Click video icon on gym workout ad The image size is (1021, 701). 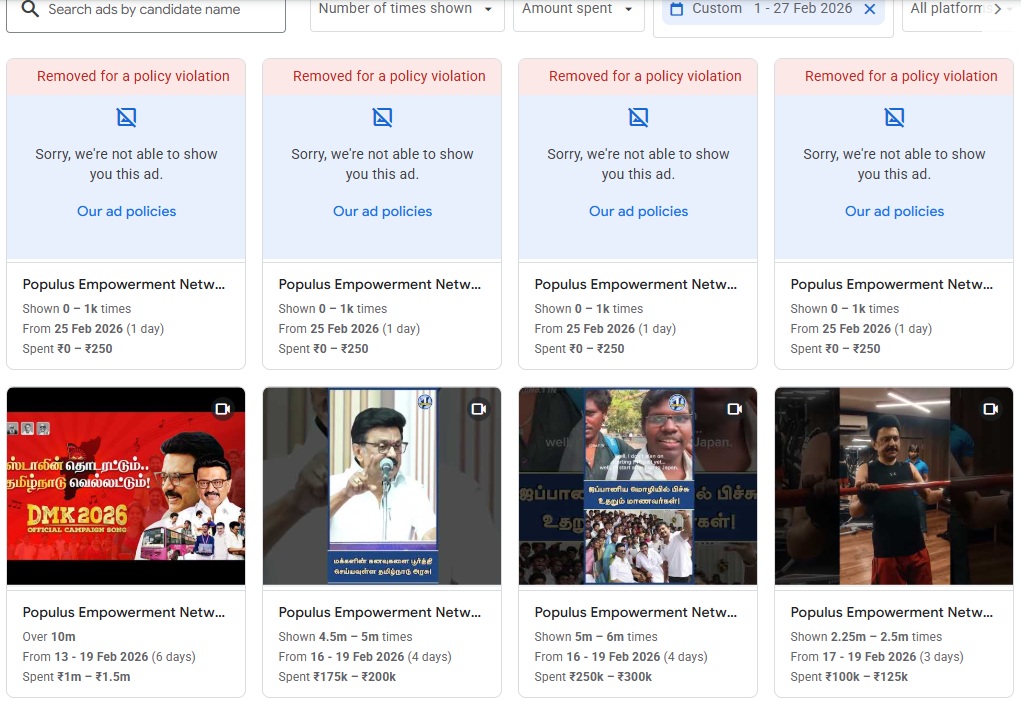[x=990, y=409]
